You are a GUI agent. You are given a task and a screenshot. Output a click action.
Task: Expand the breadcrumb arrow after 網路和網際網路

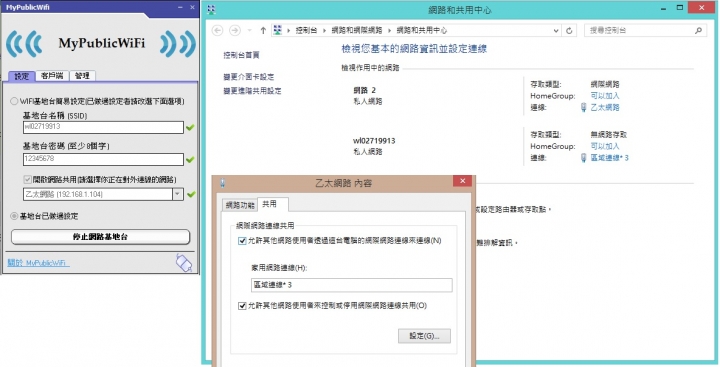[x=390, y=30]
